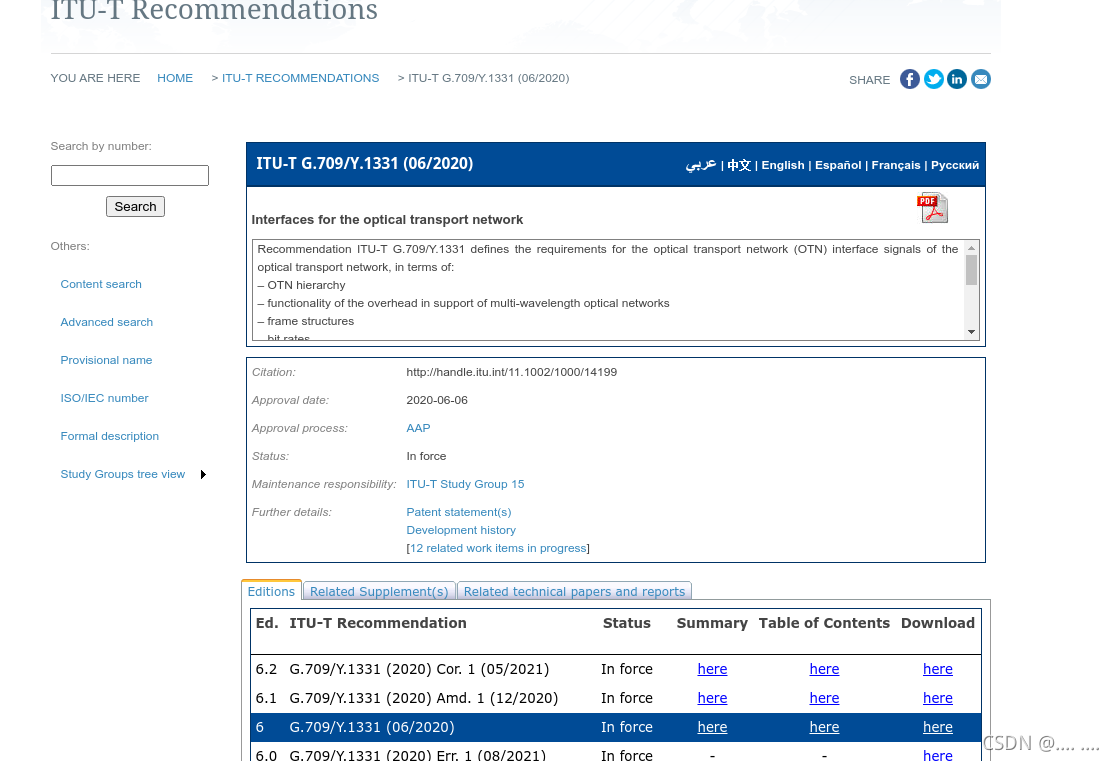This screenshot has height=761, width=1114.
Task: Open Summary 'here' for Amd. 1 (12/2020)
Action: tap(713, 698)
